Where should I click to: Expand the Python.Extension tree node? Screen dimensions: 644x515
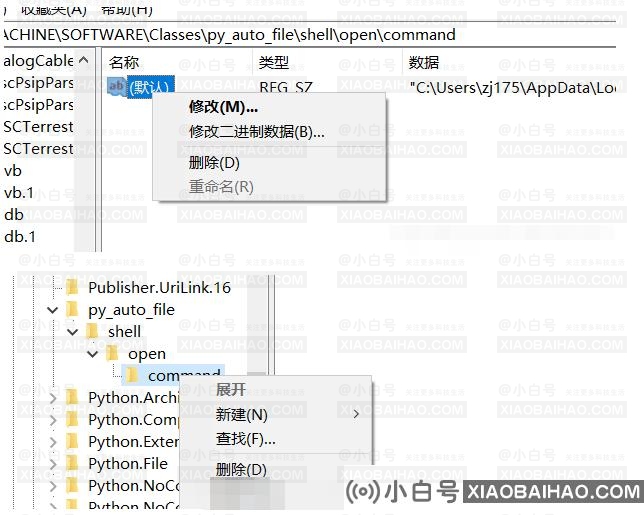point(53,442)
